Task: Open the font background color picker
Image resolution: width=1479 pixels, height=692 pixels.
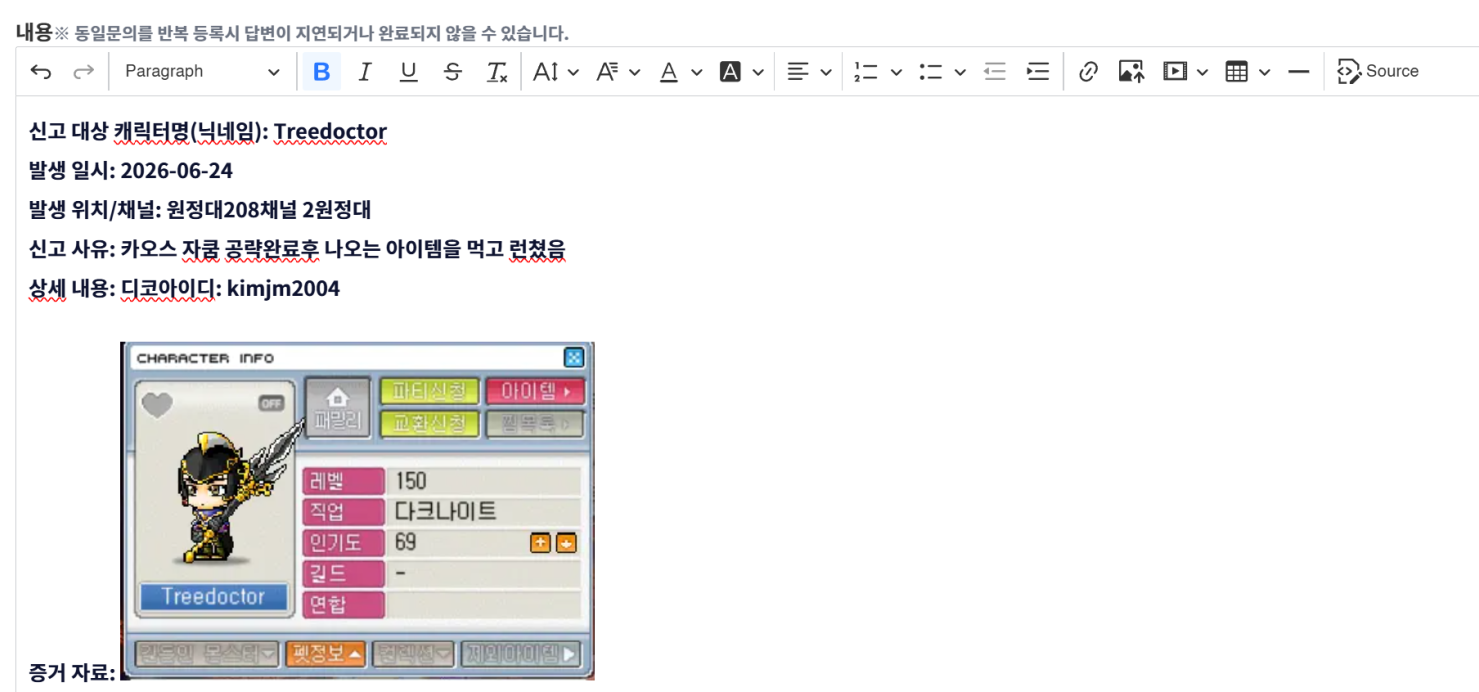Action: [742, 71]
